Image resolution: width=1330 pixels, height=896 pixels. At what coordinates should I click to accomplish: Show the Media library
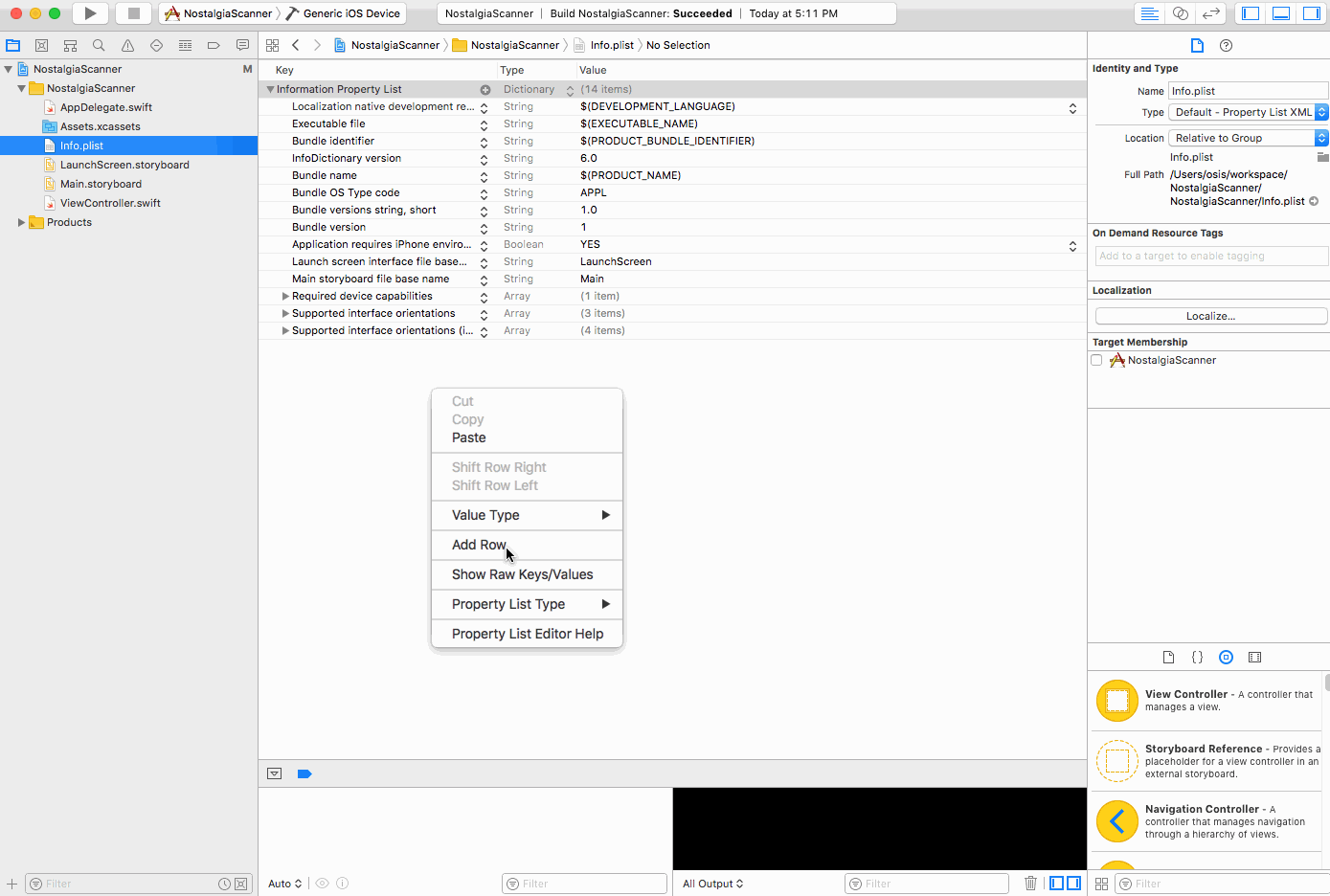point(1254,657)
